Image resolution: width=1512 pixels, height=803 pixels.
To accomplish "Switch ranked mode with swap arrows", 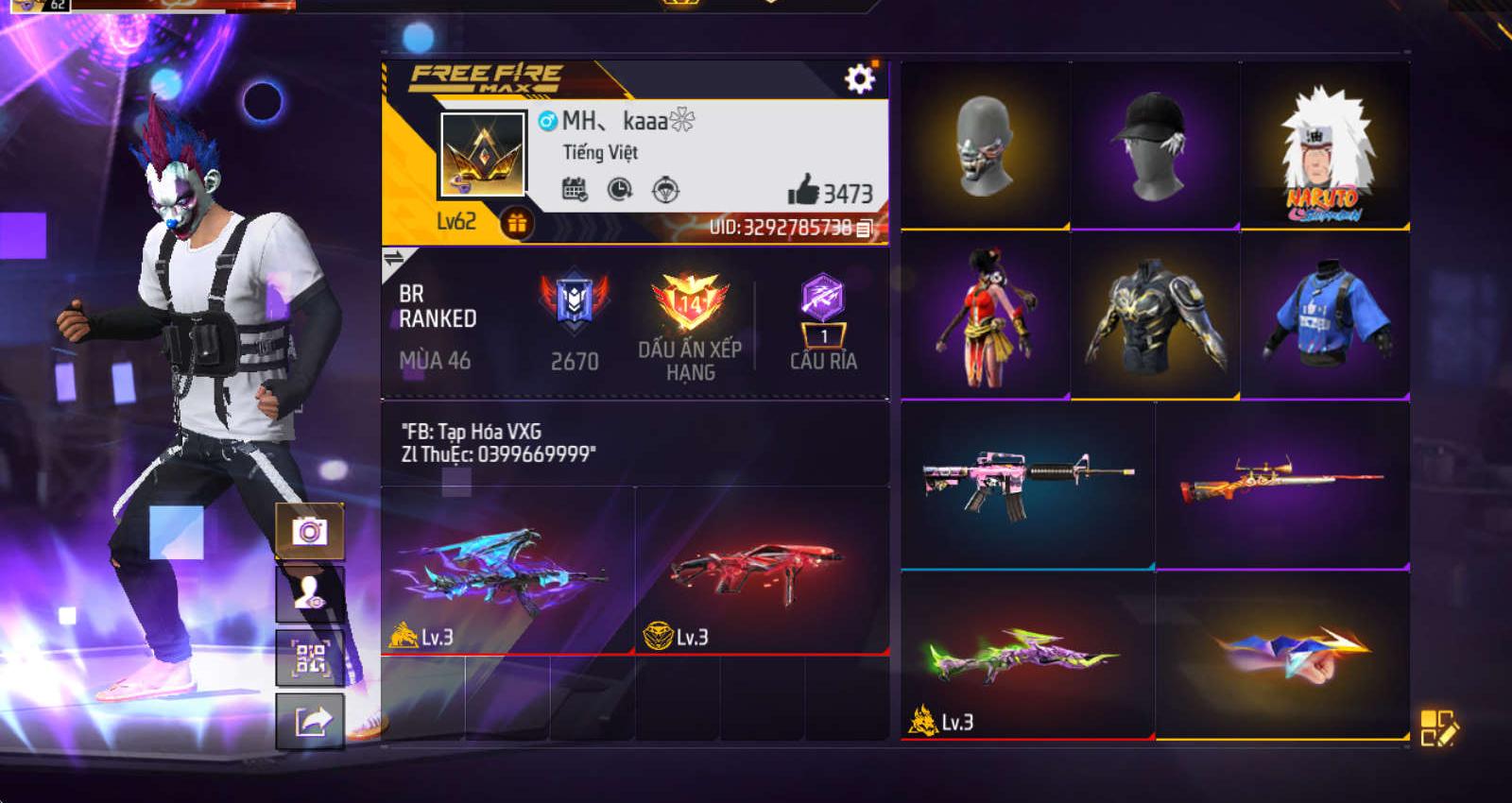I will tap(394, 258).
